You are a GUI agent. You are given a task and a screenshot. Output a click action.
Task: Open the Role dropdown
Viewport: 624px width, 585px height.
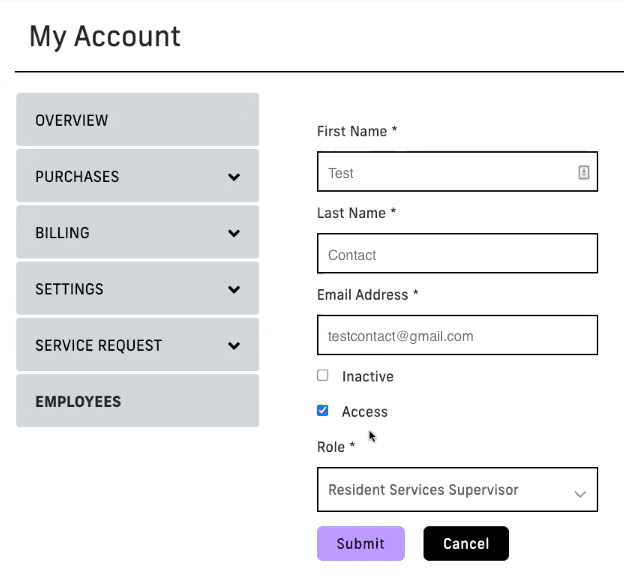(457, 489)
